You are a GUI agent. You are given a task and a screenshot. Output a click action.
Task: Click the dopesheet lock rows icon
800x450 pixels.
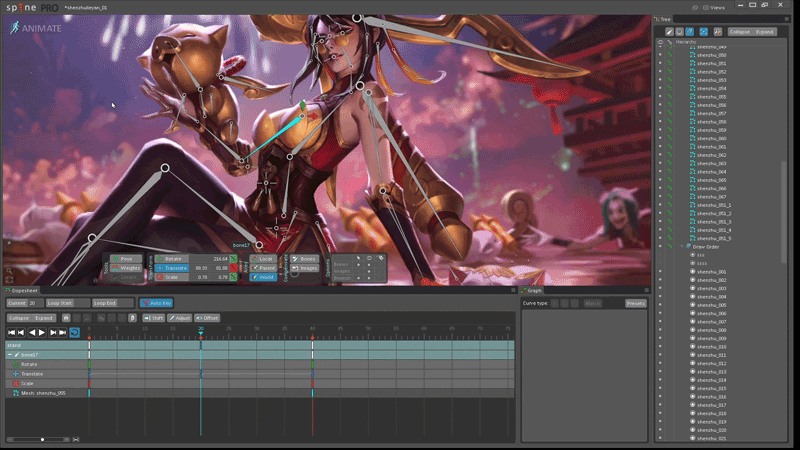coord(66,318)
